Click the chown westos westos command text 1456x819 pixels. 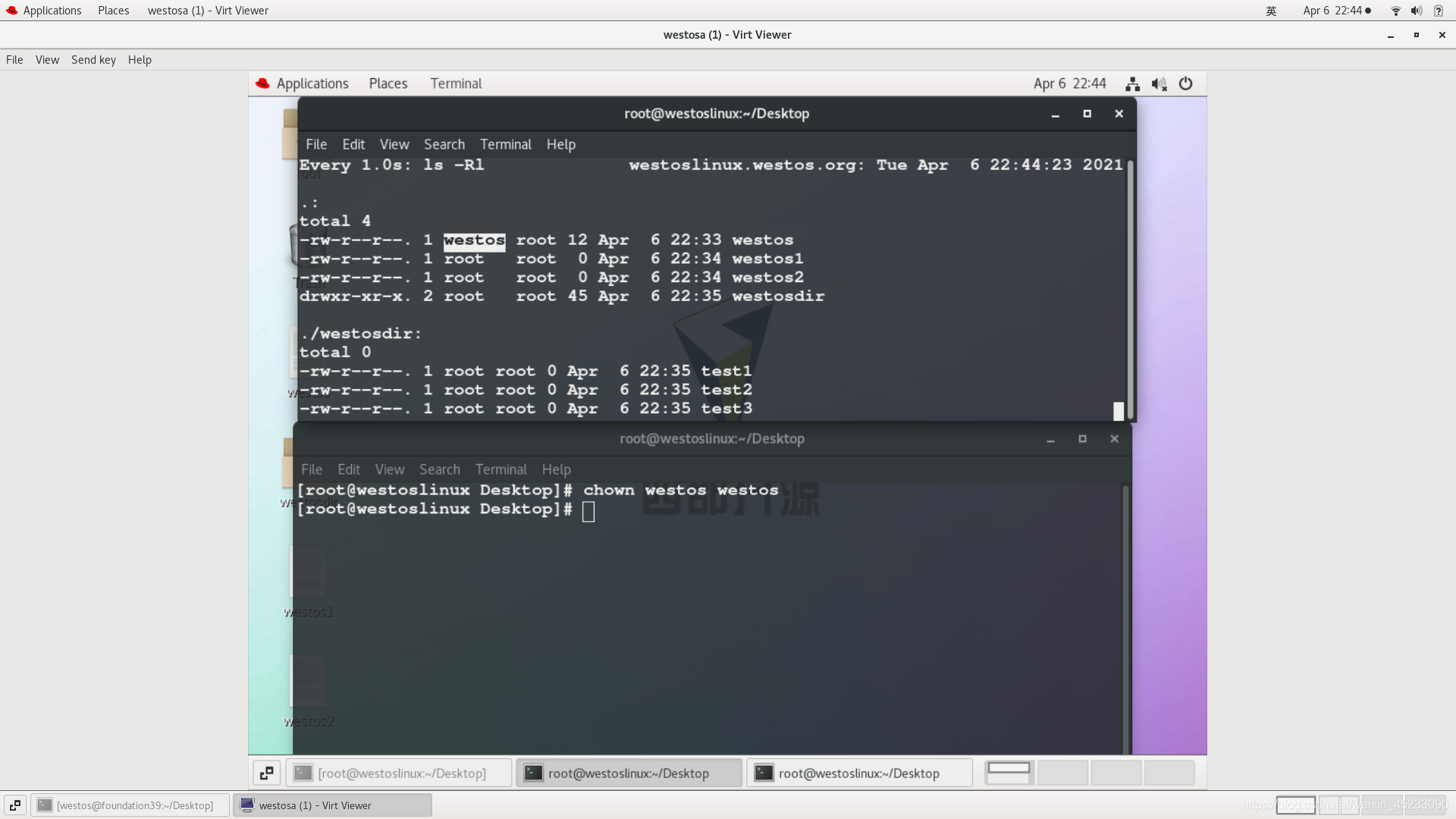pyautogui.click(x=681, y=491)
